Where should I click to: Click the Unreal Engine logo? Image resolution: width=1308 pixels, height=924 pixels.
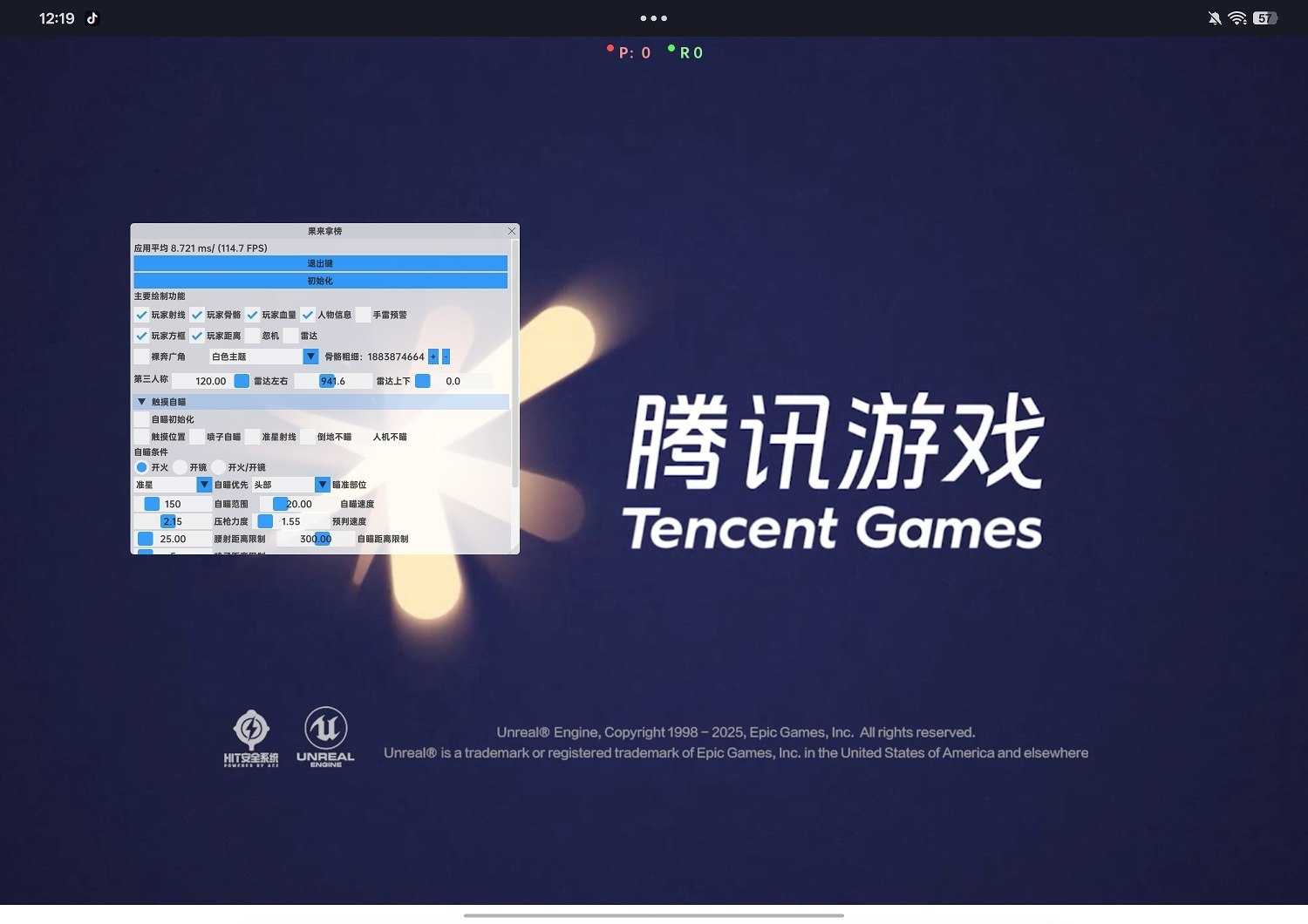coord(325,737)
